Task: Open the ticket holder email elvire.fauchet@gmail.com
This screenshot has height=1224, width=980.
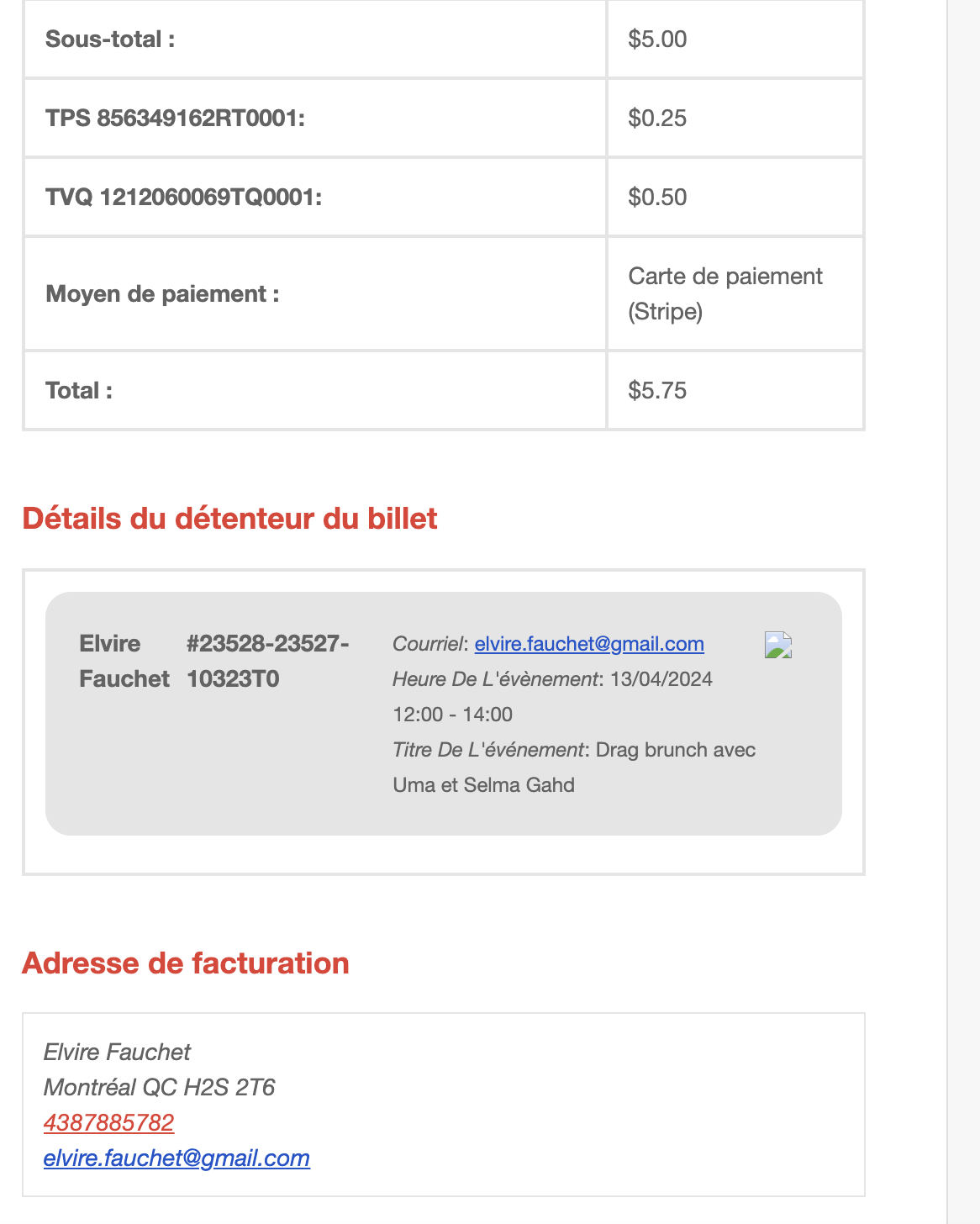Action: click(589, 644)
